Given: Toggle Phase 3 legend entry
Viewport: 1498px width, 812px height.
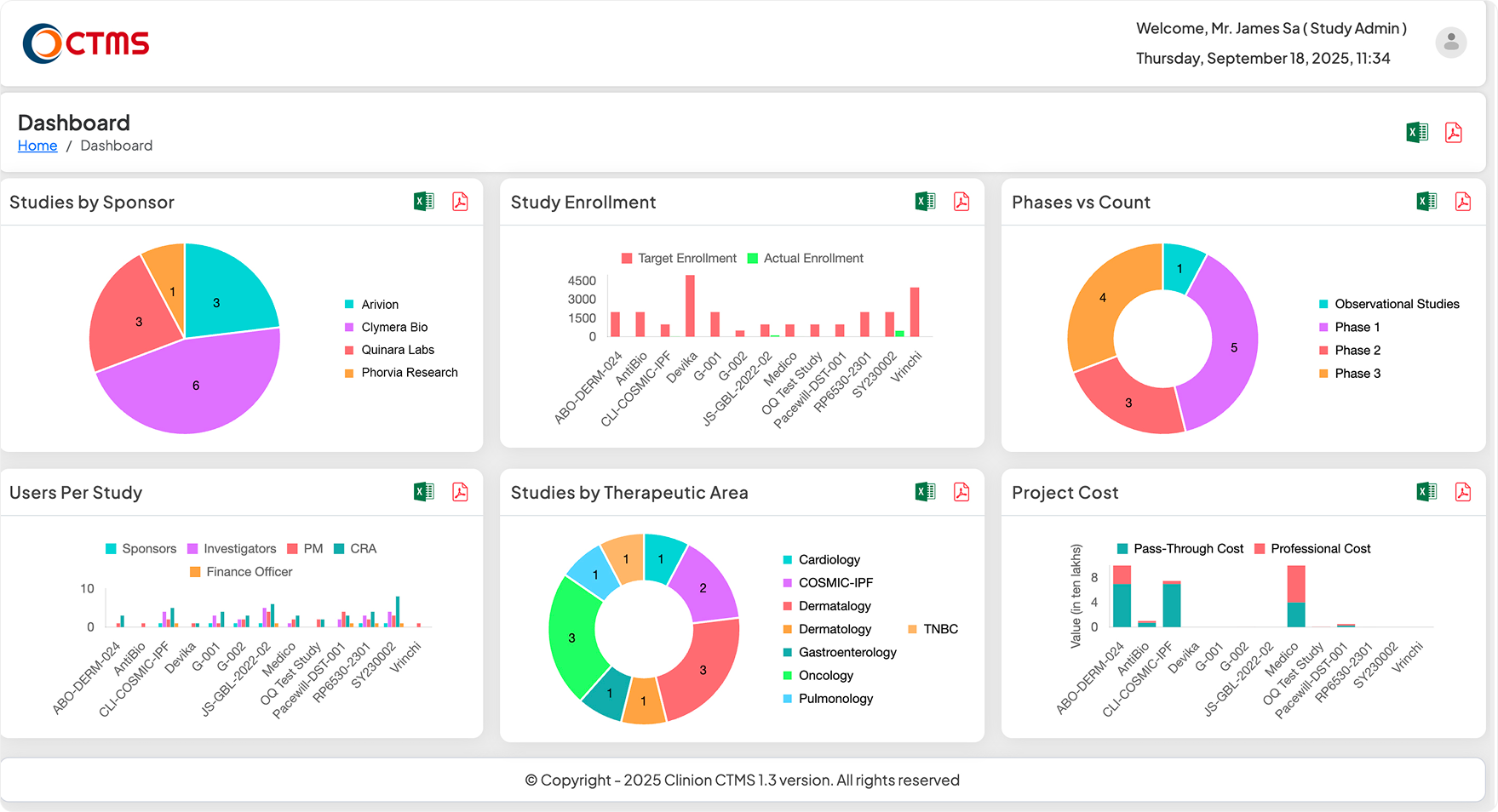Looking at the screenshot, I should pyautogui.click(x=1350, y=373).
